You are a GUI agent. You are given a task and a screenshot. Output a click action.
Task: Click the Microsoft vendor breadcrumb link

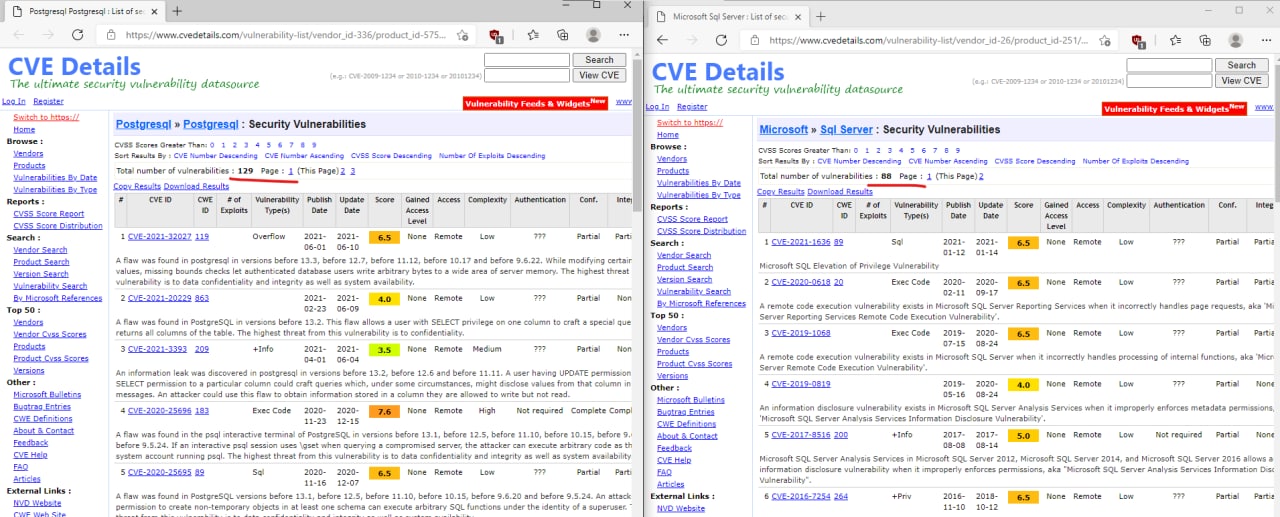coord(783,129)
